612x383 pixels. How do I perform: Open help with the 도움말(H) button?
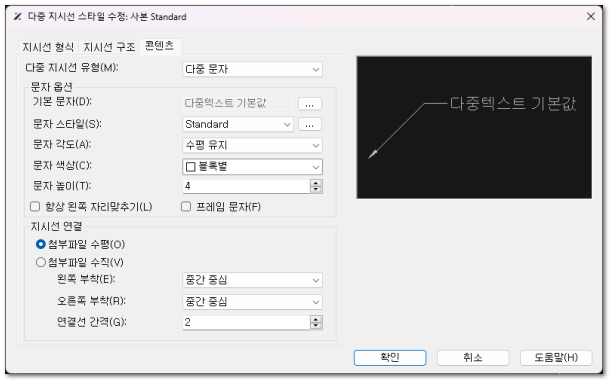(x=556, y=358)
